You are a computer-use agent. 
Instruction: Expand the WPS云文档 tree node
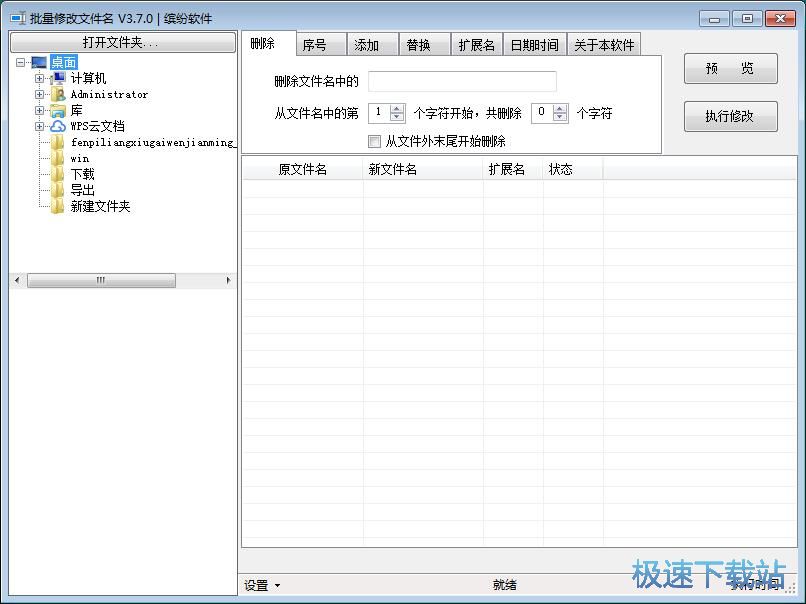(x=40, y=126)
